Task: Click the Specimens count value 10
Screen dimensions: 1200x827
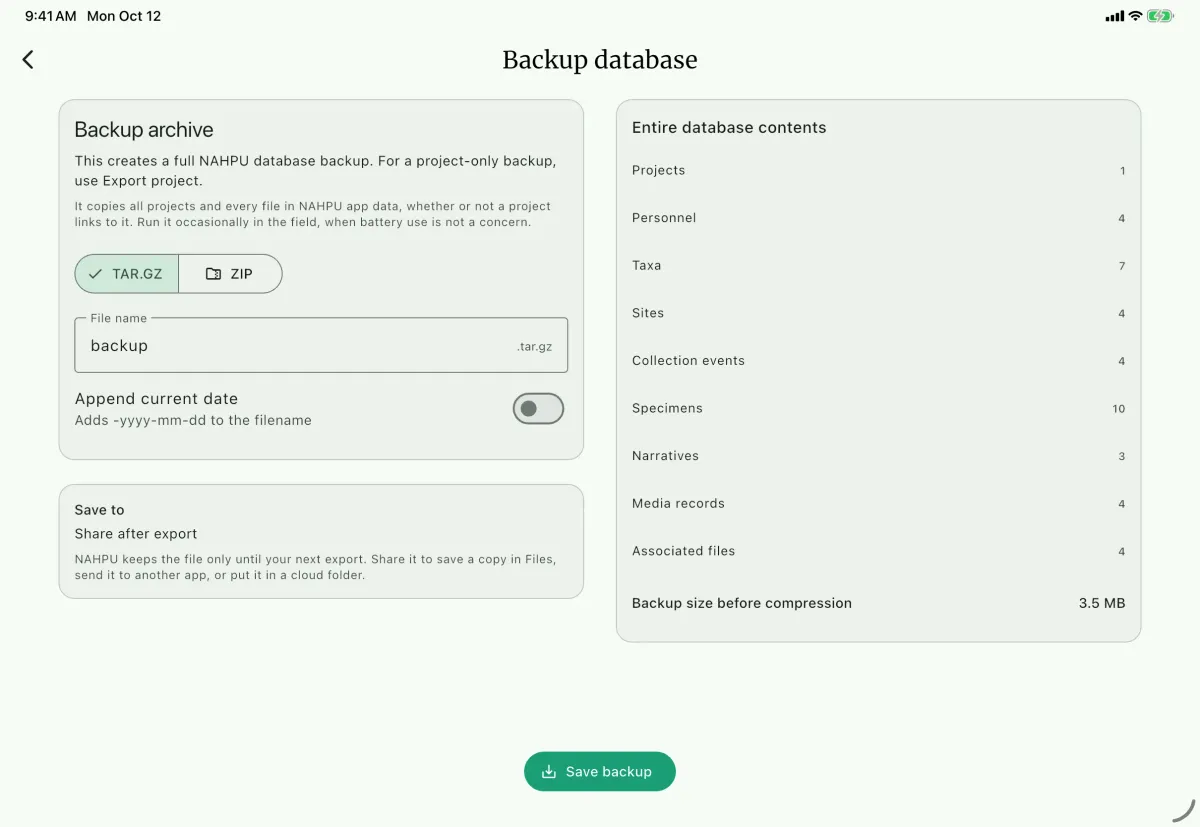Action: (x=1119, y=409)
